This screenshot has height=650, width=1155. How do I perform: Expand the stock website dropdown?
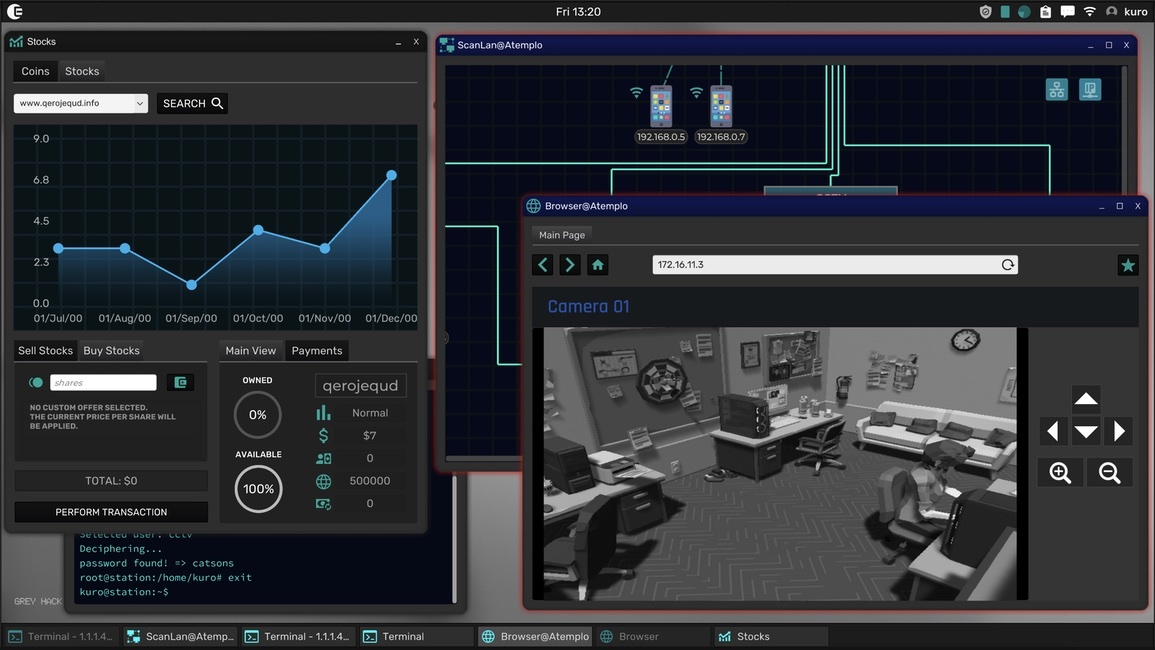click(140, 103)
